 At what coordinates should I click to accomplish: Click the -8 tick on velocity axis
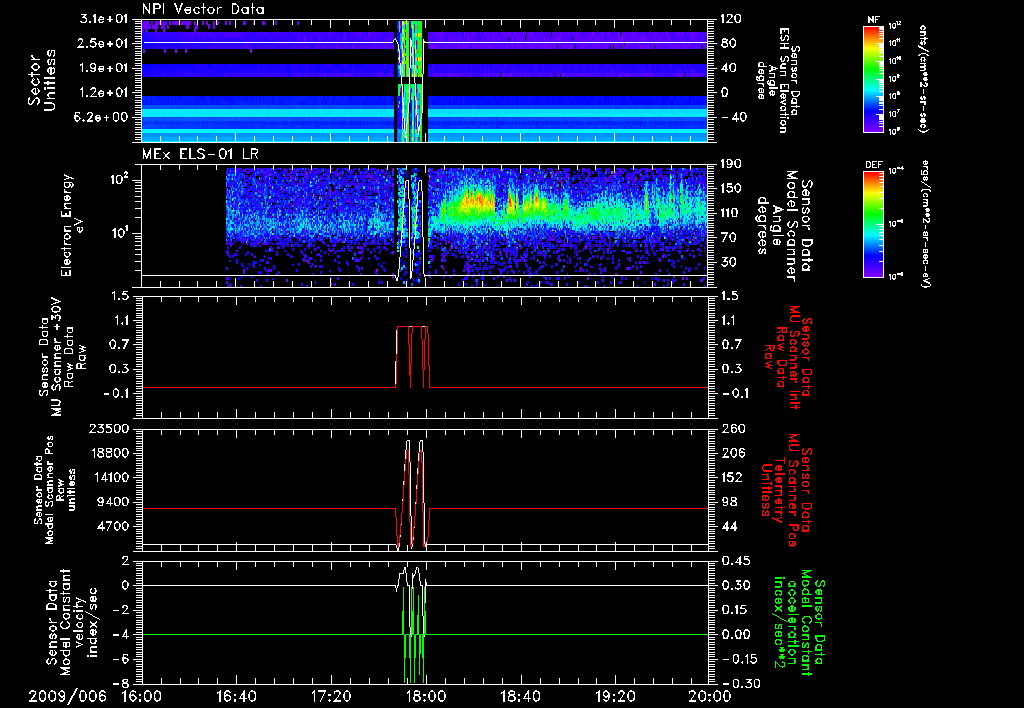121,684
